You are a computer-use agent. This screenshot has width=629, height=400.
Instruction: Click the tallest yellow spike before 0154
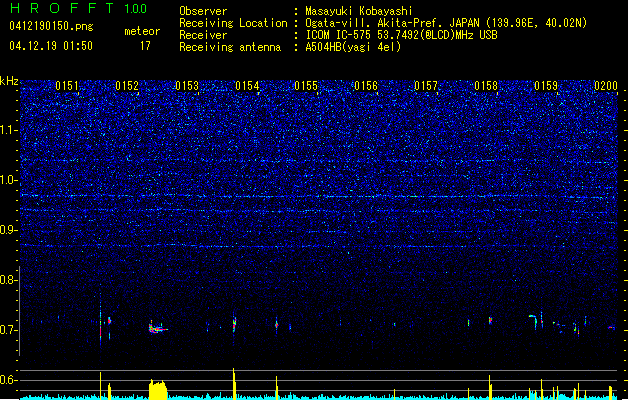[x=234, y=383]
